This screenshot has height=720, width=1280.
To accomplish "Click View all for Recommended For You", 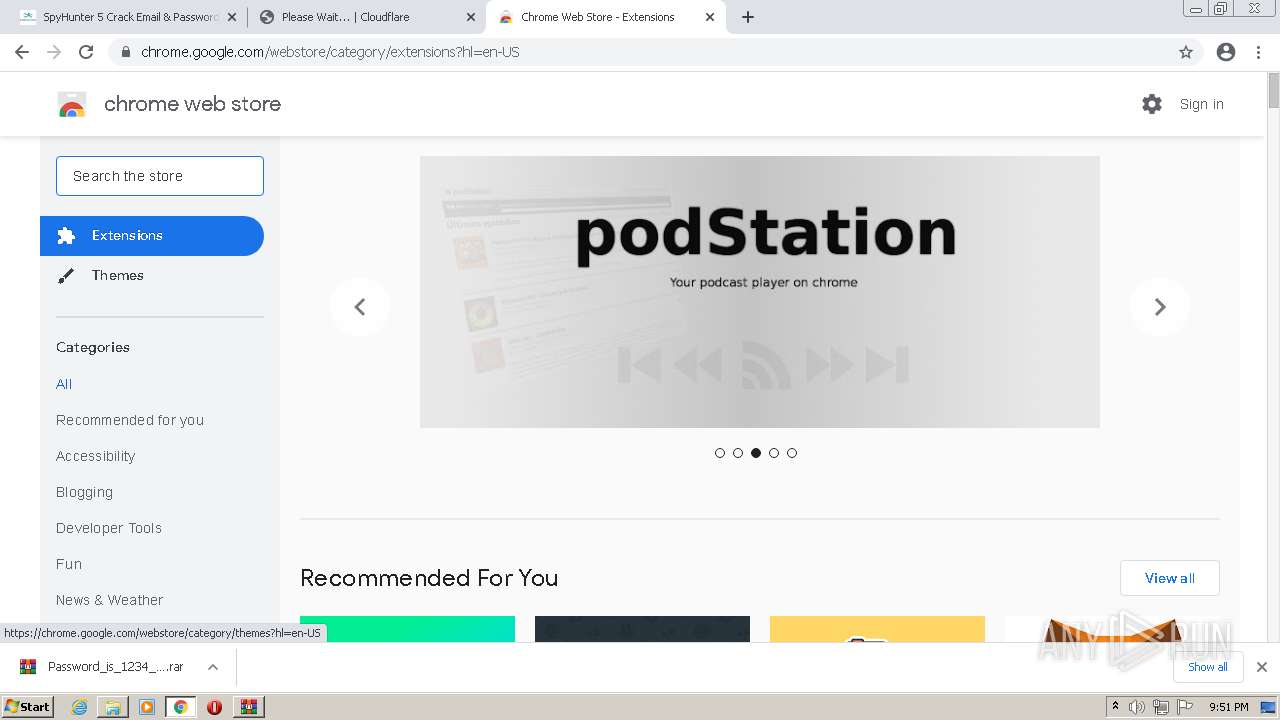I will coord(1170,578).
